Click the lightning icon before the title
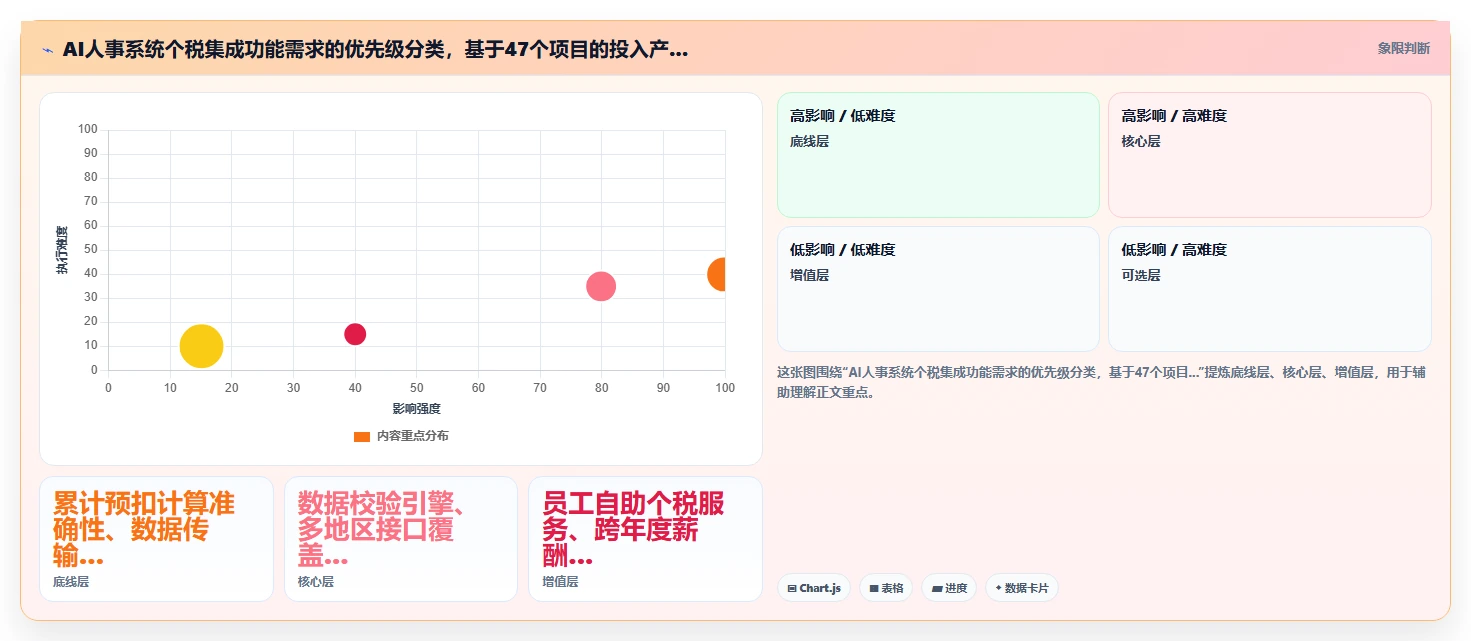The image size is (1471, 641). coord(47,49)
